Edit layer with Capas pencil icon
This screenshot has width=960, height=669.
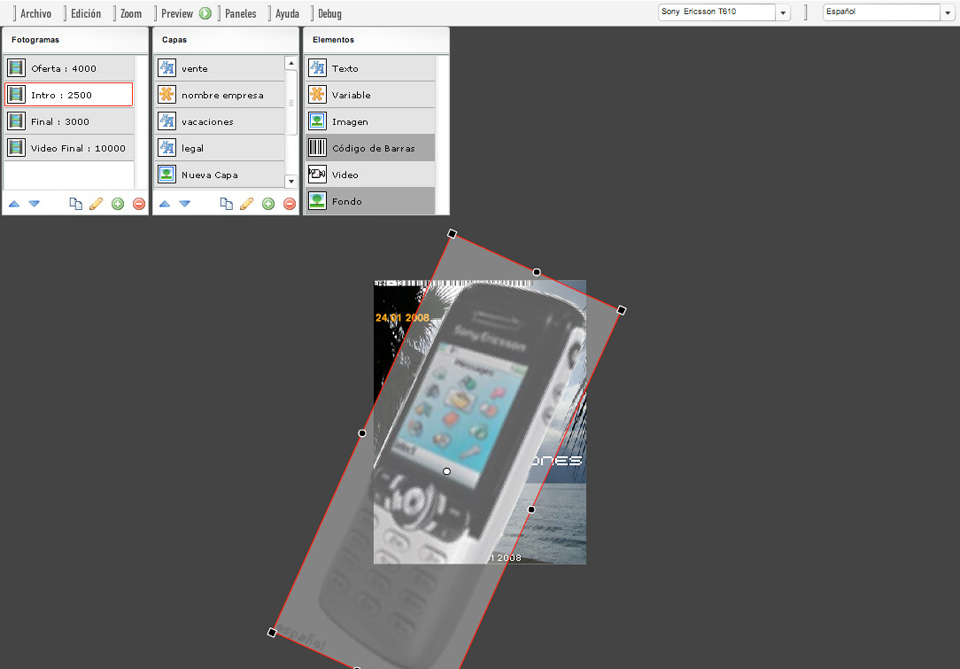247,204
